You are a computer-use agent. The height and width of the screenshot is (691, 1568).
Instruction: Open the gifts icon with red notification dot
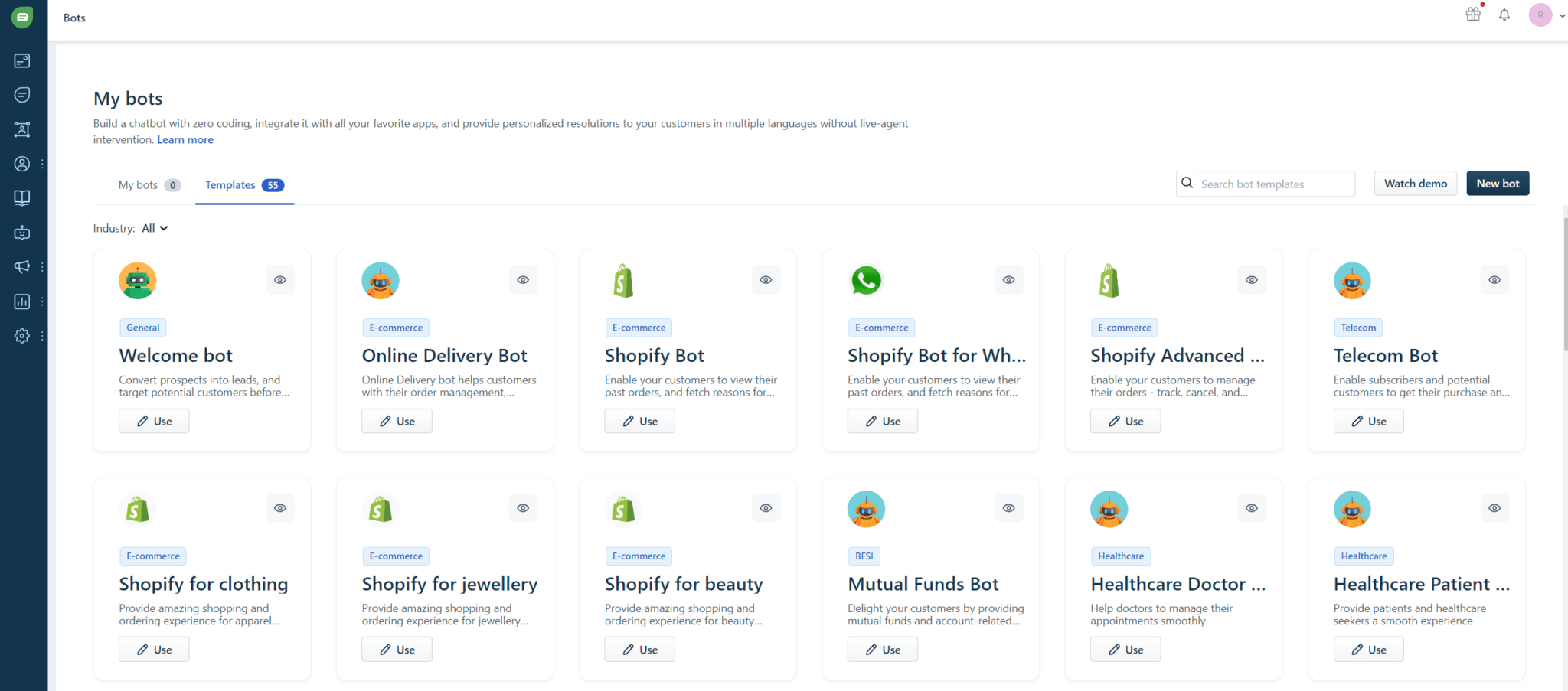coord(1472,14)
